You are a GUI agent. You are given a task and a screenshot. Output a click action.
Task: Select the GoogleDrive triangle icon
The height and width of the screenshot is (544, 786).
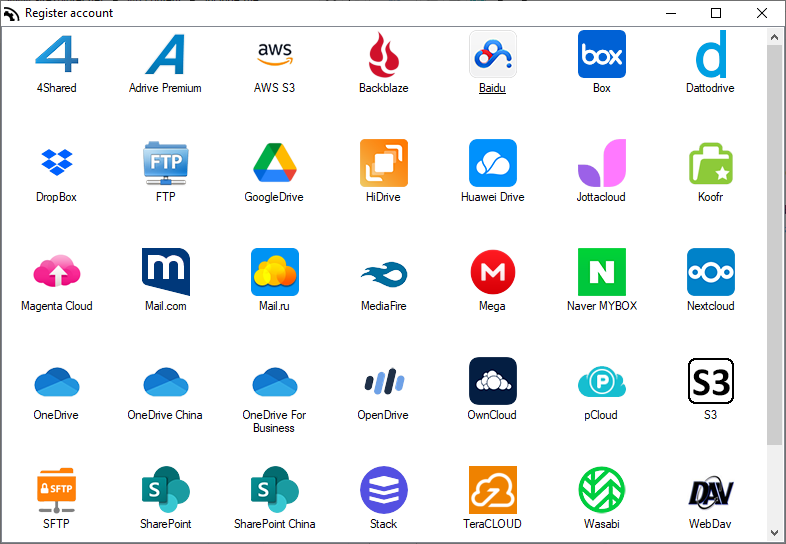[275, 162]
